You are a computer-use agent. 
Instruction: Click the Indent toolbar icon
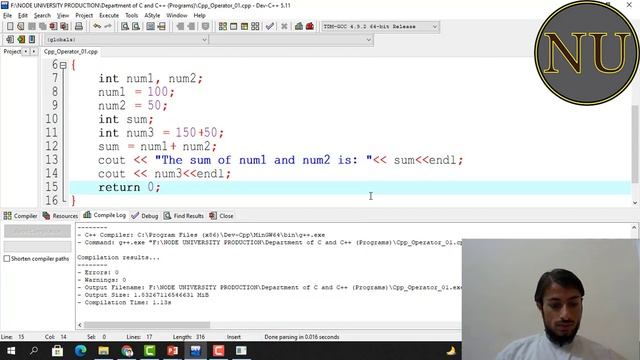(180, 27)
